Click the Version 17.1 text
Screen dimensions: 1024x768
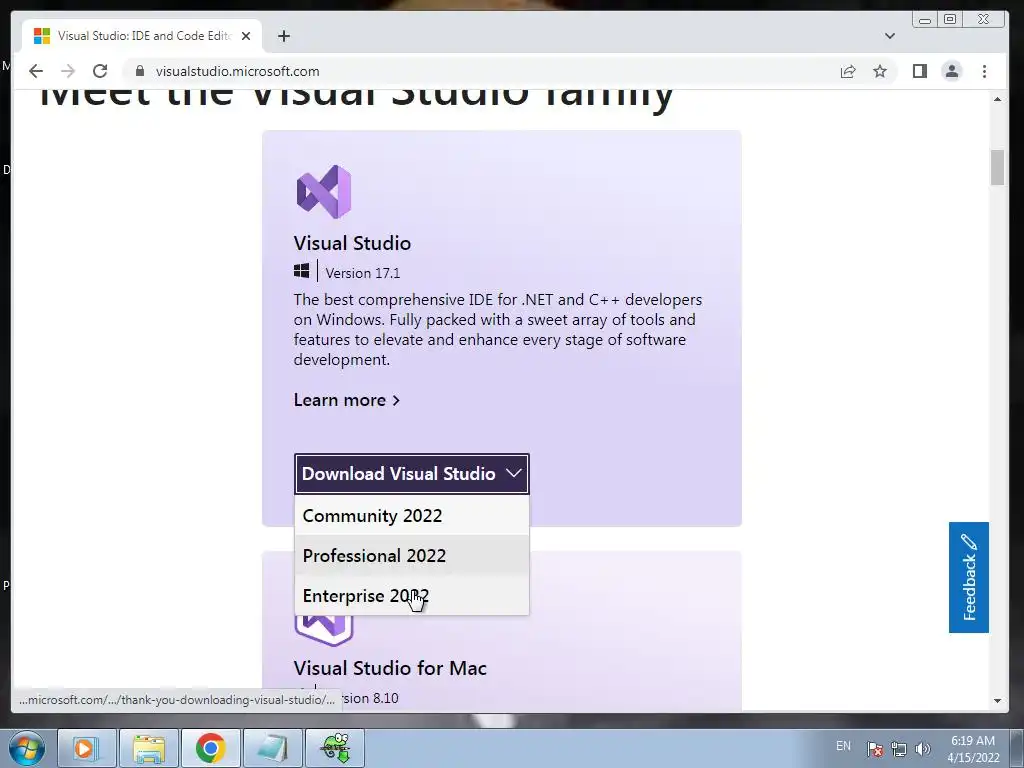coord(362,273)
